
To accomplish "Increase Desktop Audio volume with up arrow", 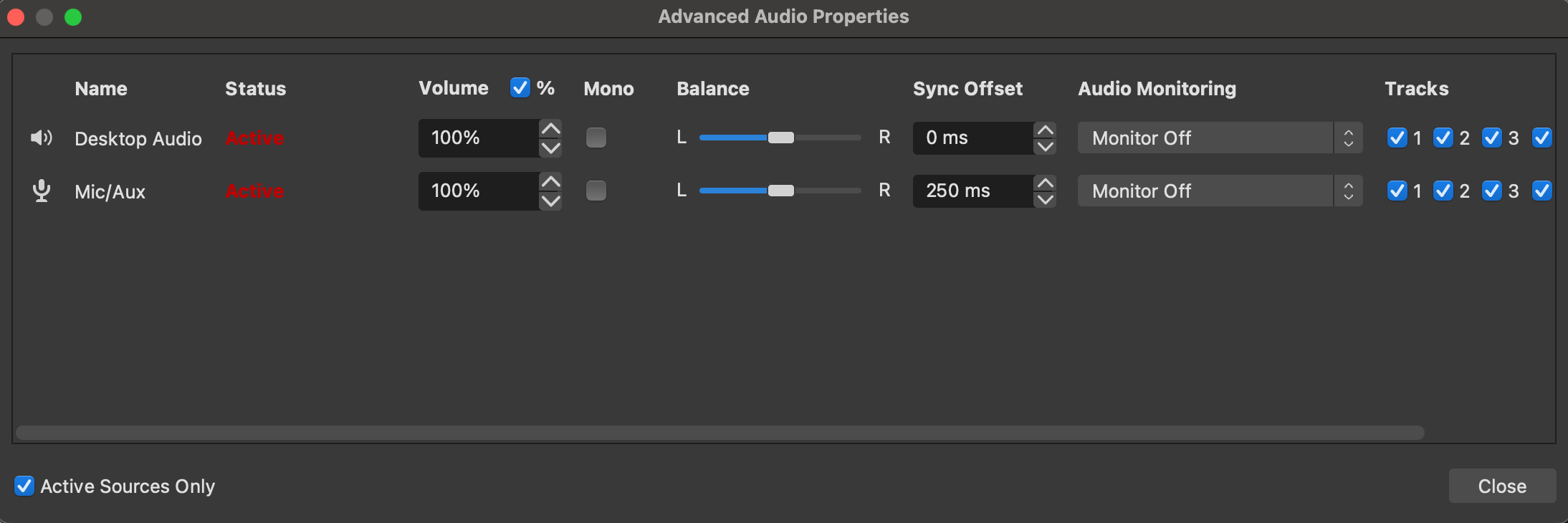I will point(550,129).
